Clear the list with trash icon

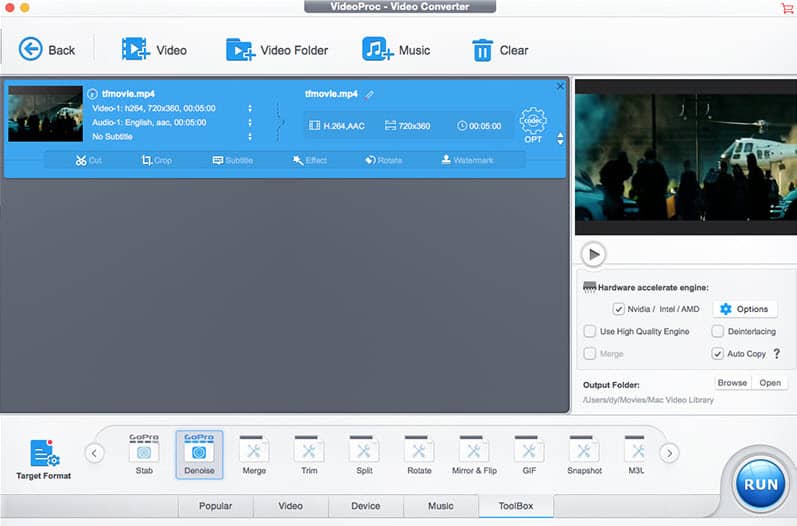pos(500,50)
